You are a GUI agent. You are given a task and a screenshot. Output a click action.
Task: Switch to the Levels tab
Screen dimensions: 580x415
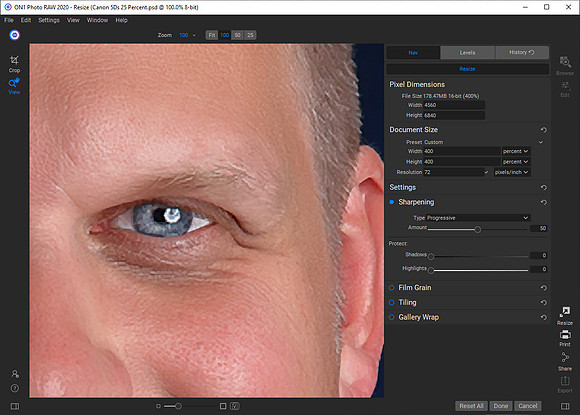coord(468,53)
